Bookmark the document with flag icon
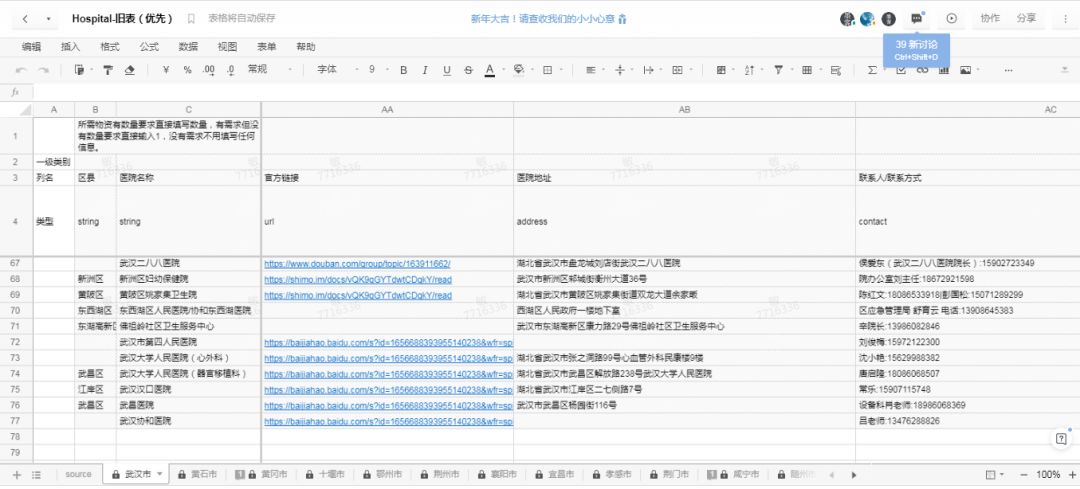Image resolution: width=1080 pixels, height=489 pixels. (191, 19)
